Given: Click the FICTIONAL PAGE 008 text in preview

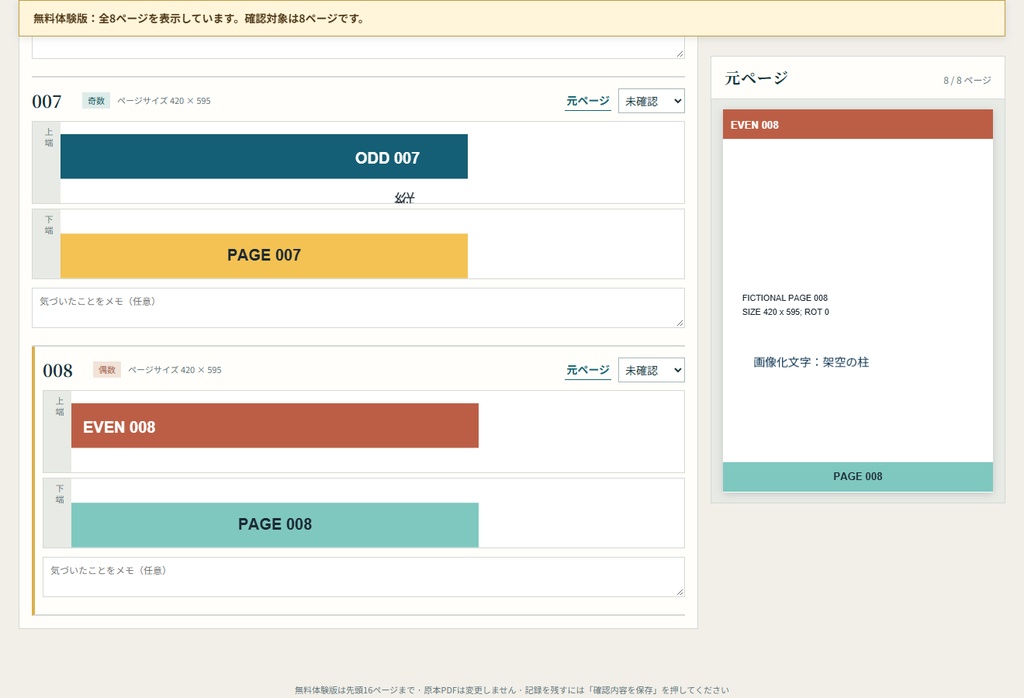Looking at the screenshot, I should pyautogui.click(x=784, y=298).
